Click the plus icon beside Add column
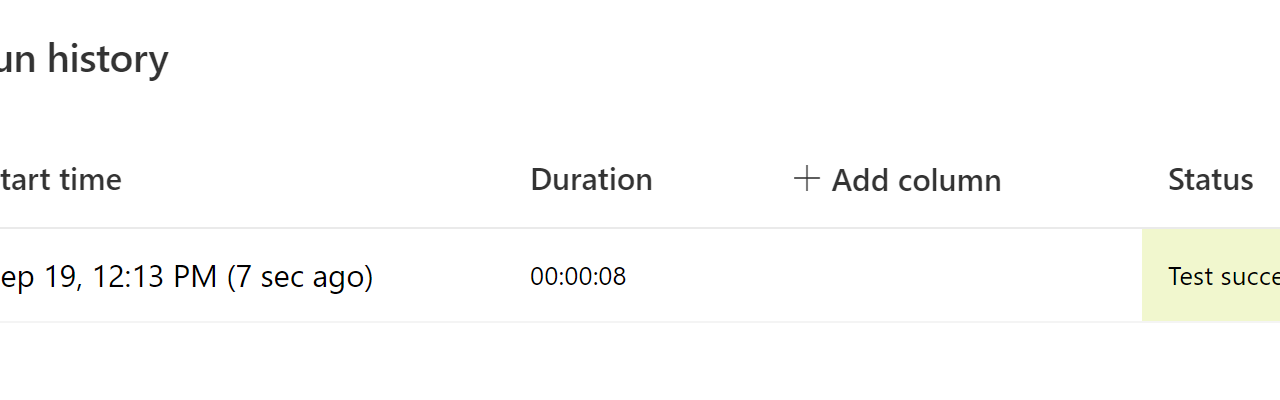The width and height of the screenshot is (1280, 400). (806, 179)
